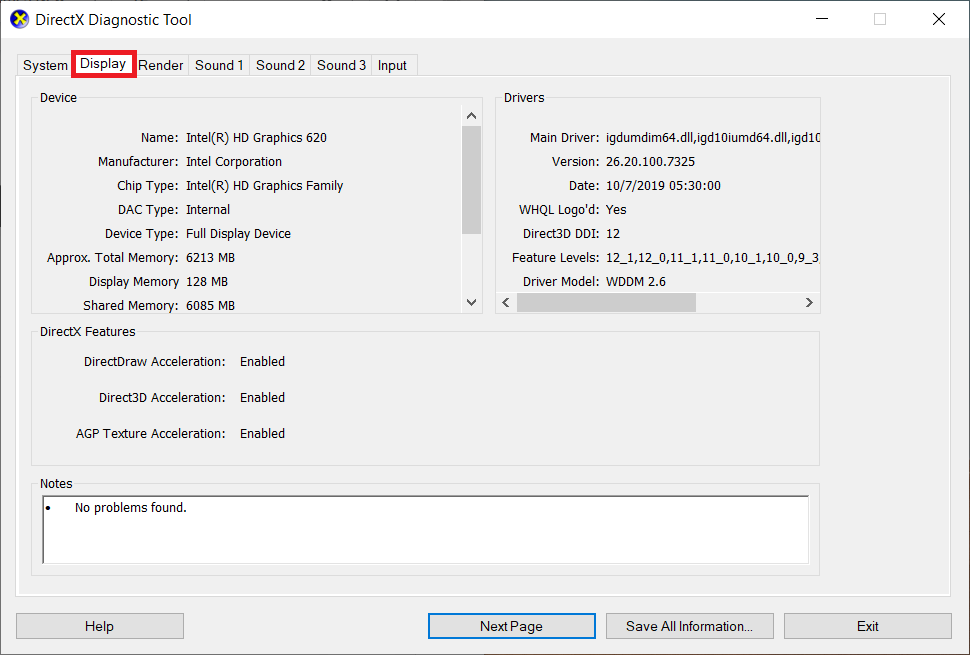The image size is (970, 655).
Task: Switch to the System tab
Action: [x=45, y=65]
